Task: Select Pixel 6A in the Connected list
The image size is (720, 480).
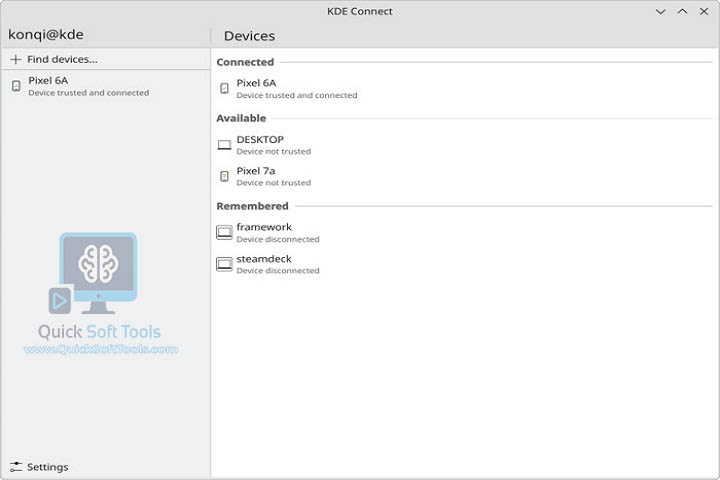Action: (464, 89)
